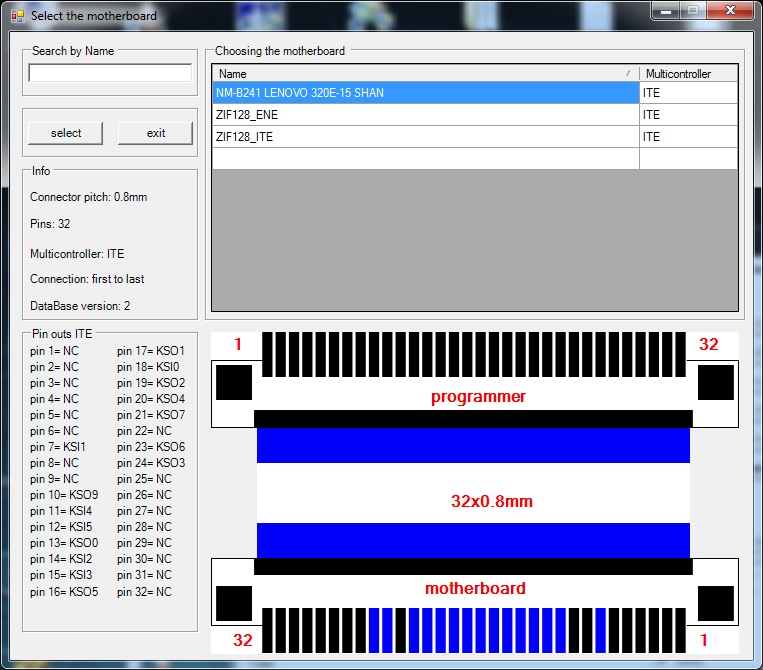763x670 pixels.
Task: Click the pin 12= KSI5 entry
Action: pyautogui.click(x=61, y=527)
